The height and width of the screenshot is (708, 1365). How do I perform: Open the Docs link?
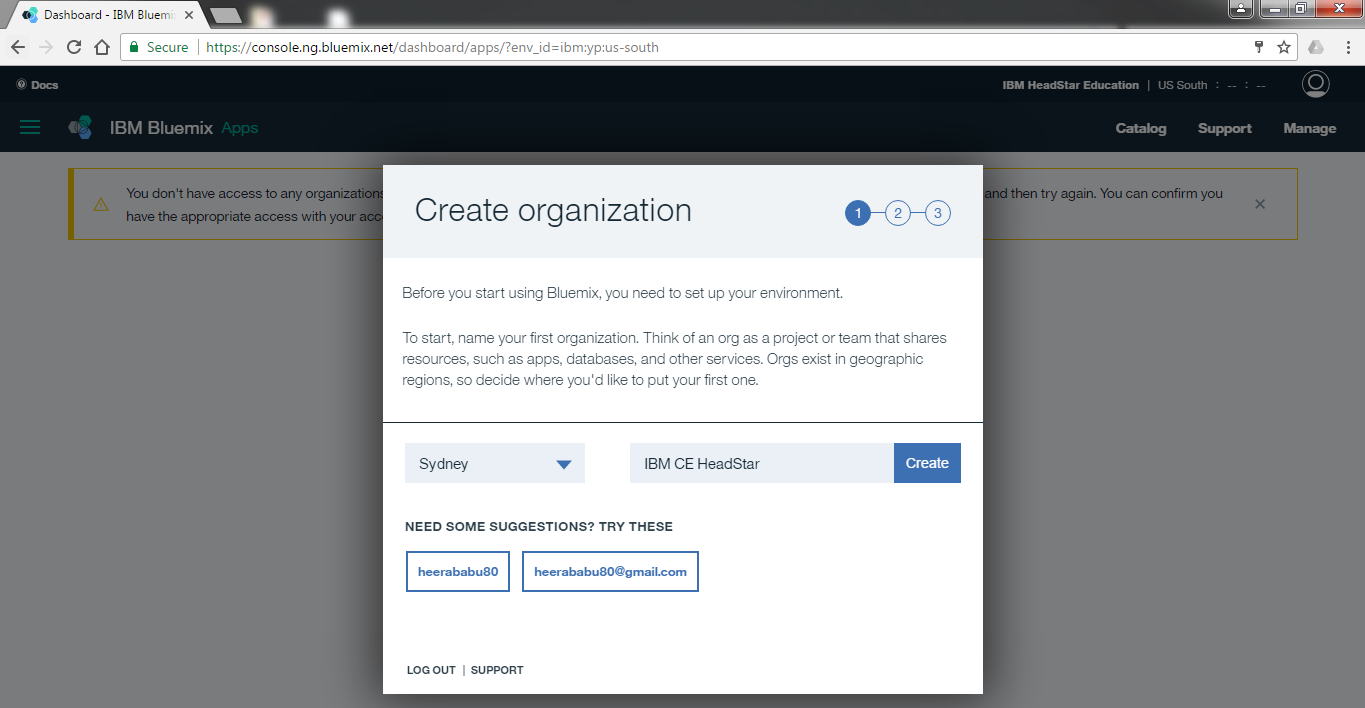pos(38,85)
